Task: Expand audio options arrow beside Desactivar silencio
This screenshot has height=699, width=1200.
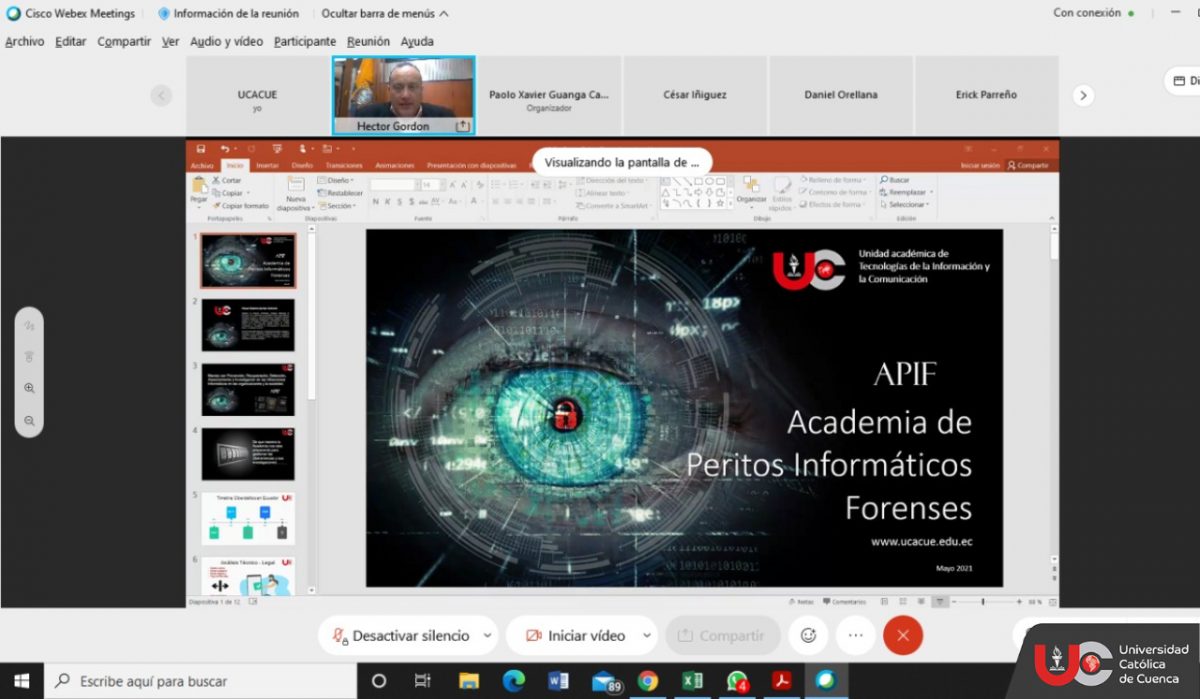Action: coord(487,635)
